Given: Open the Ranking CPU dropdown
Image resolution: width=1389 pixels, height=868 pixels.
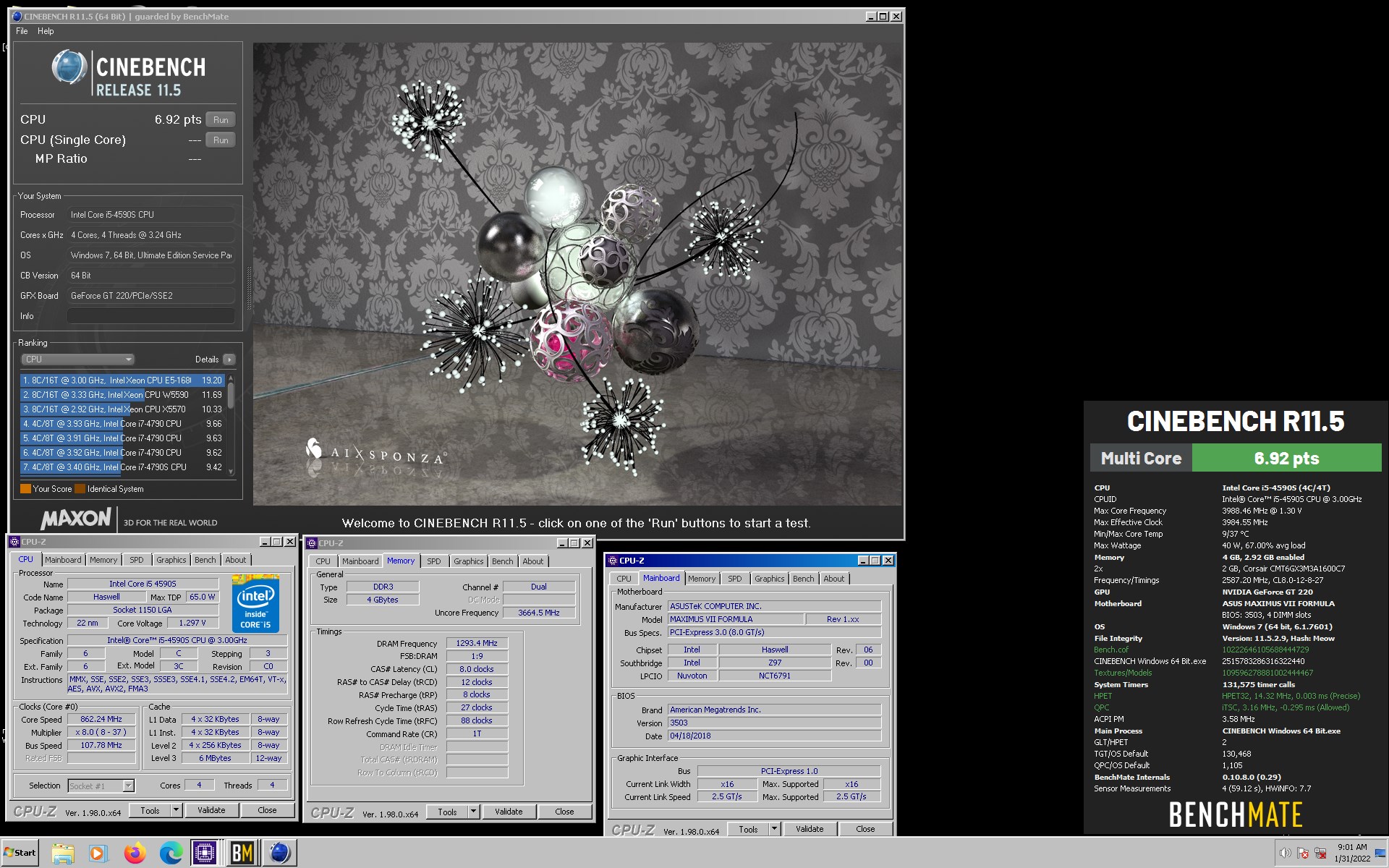Looking at the screenshot, I should pos(77,359).
